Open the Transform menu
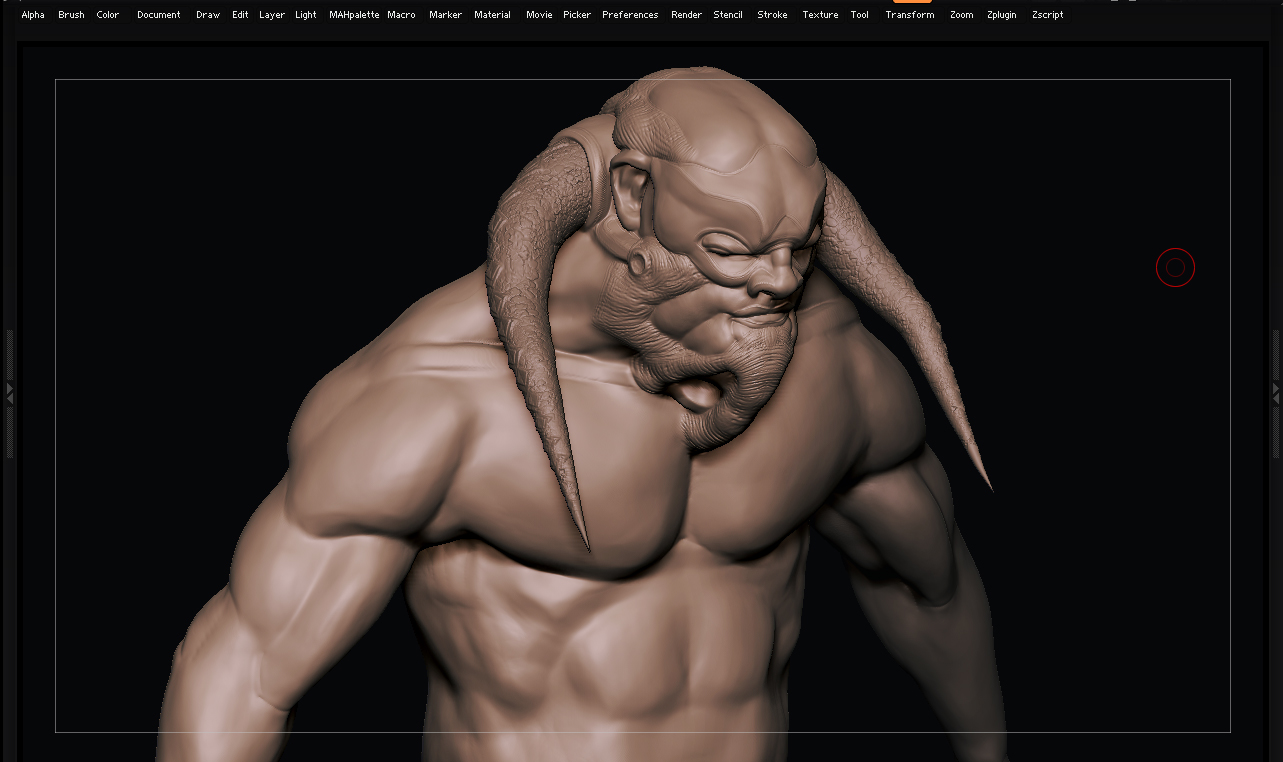The height and width of the screenshot is (762, 1283). point(910,15)
